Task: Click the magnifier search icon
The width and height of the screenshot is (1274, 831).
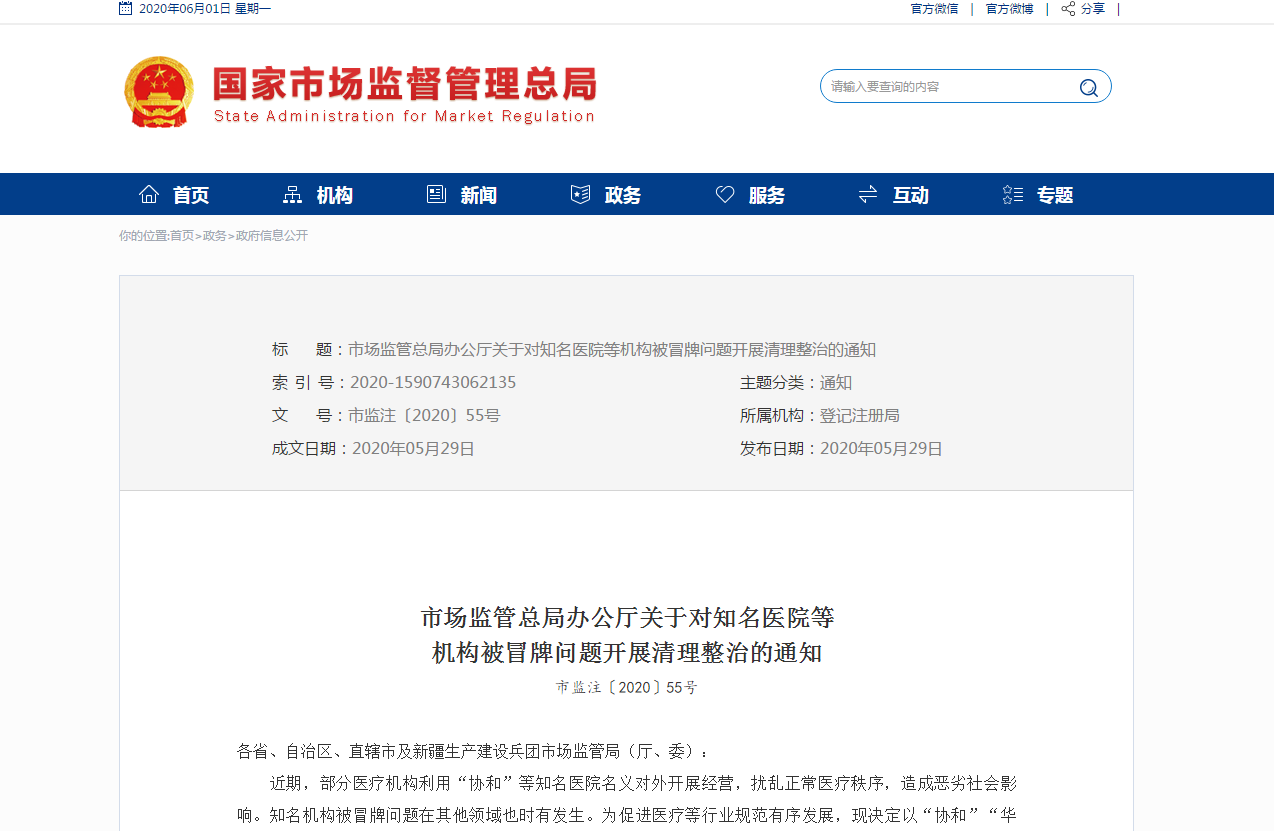Action: pos(1088,88)
